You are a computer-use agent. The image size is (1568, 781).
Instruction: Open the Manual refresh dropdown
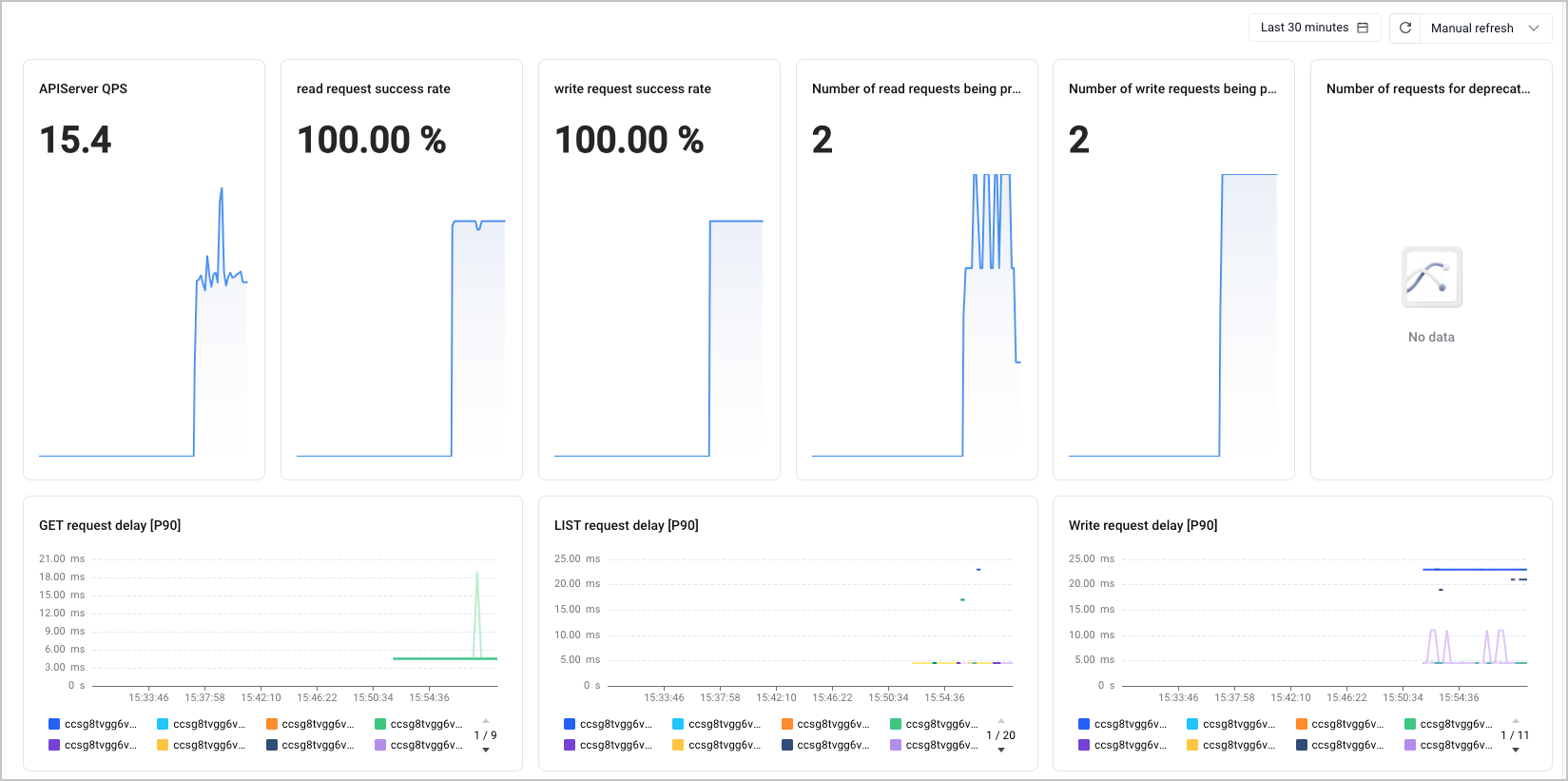1486,28
